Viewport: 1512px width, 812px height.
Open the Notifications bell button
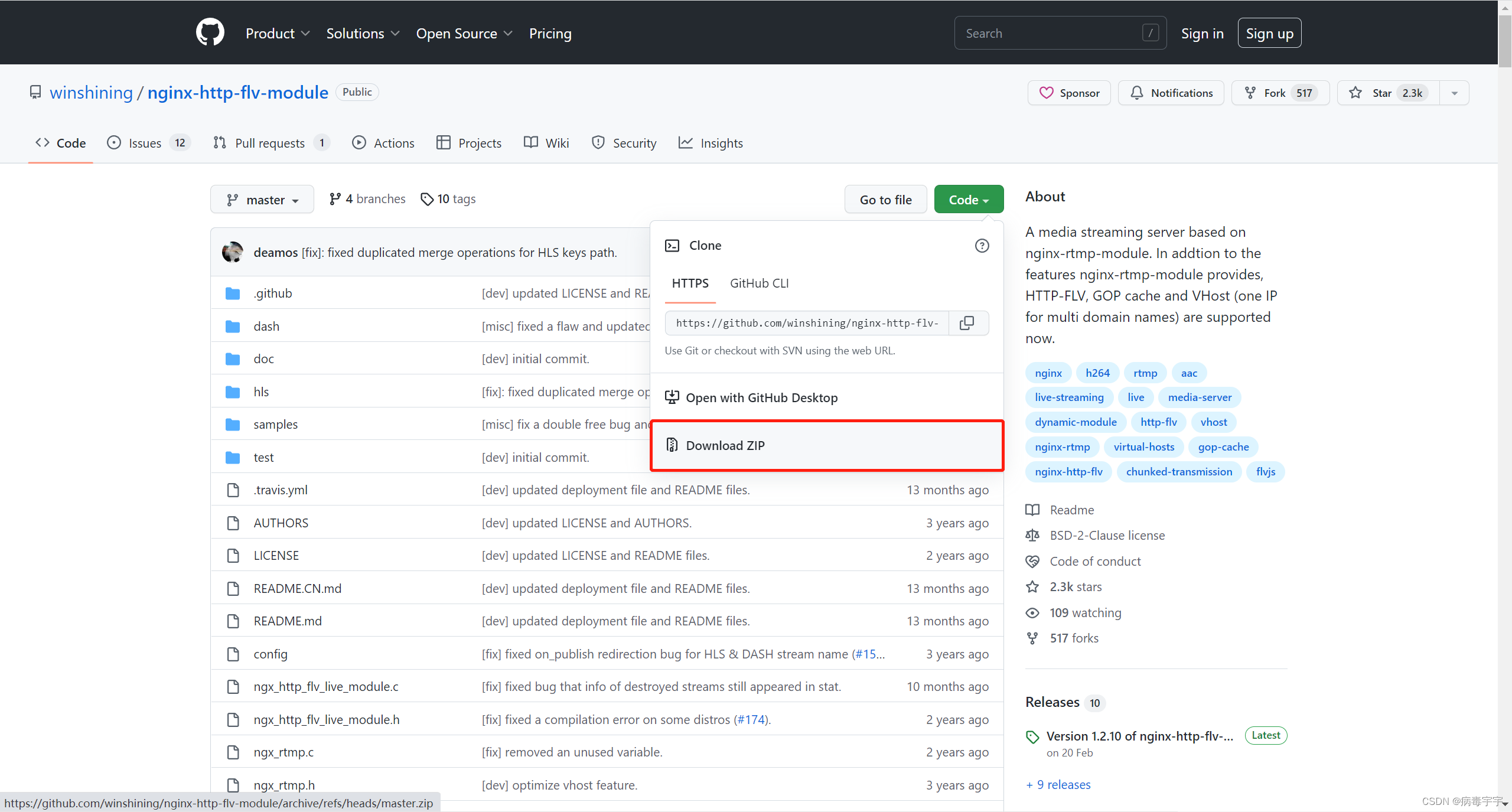(x=1171, y=93)
